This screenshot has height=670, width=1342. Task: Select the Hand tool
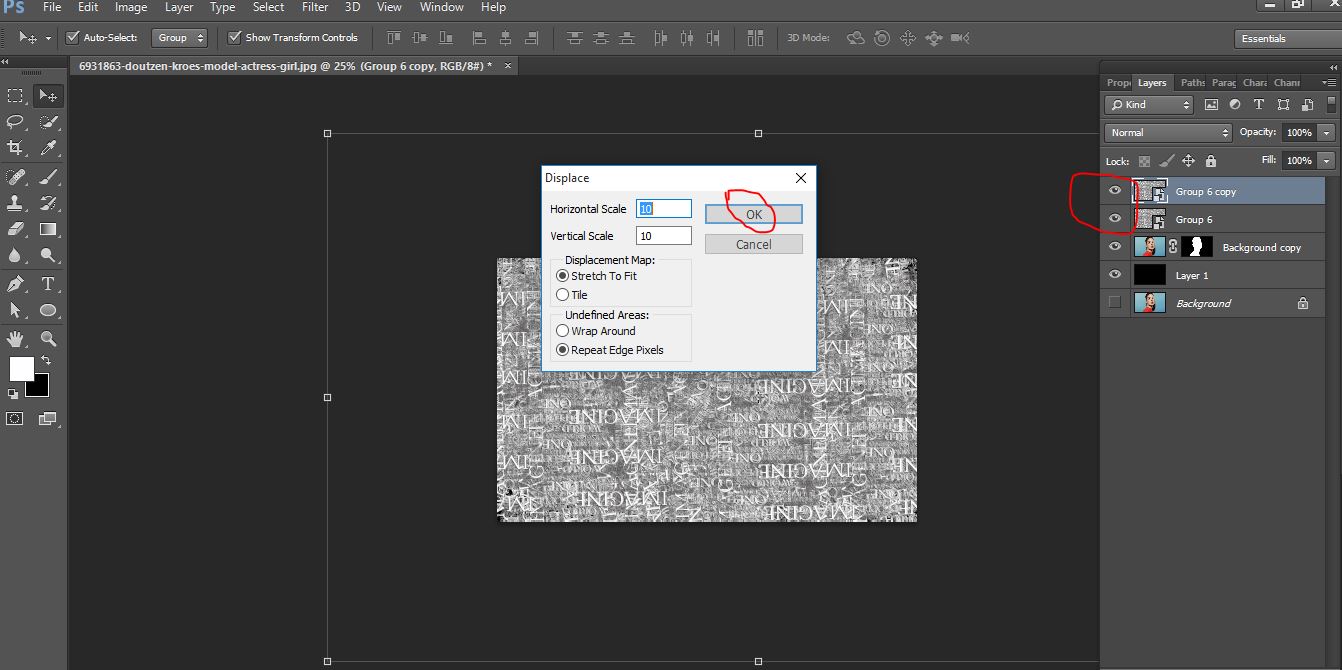click(x=15, y=338)
